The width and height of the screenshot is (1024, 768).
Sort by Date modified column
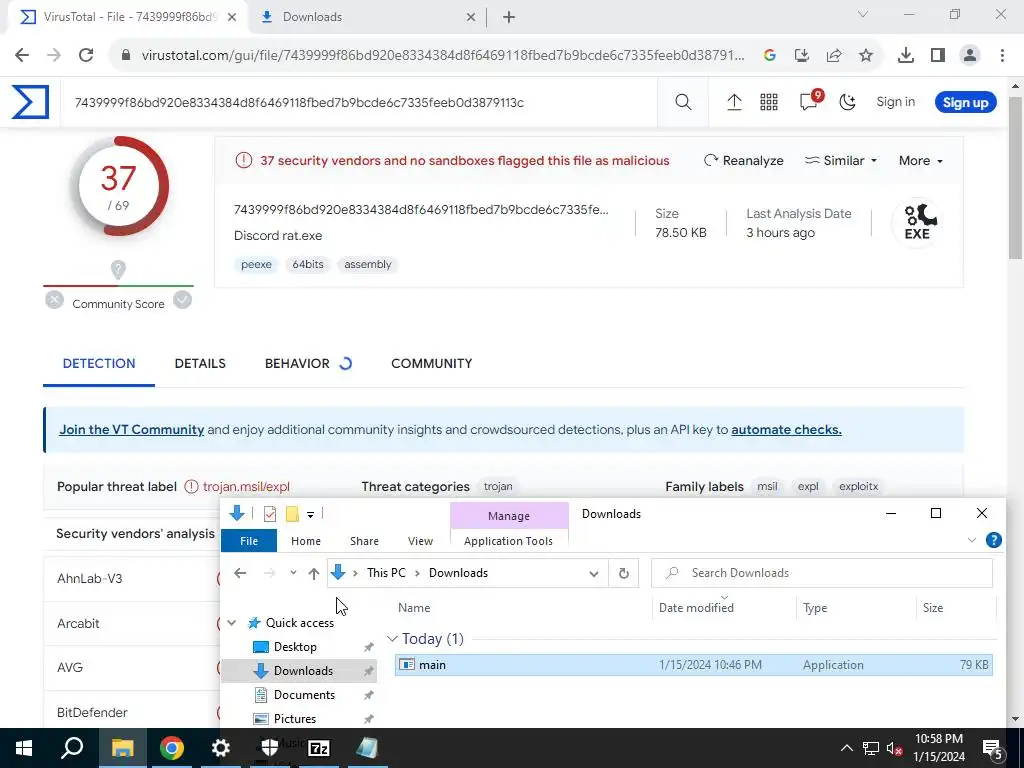(x=696, y=607)
